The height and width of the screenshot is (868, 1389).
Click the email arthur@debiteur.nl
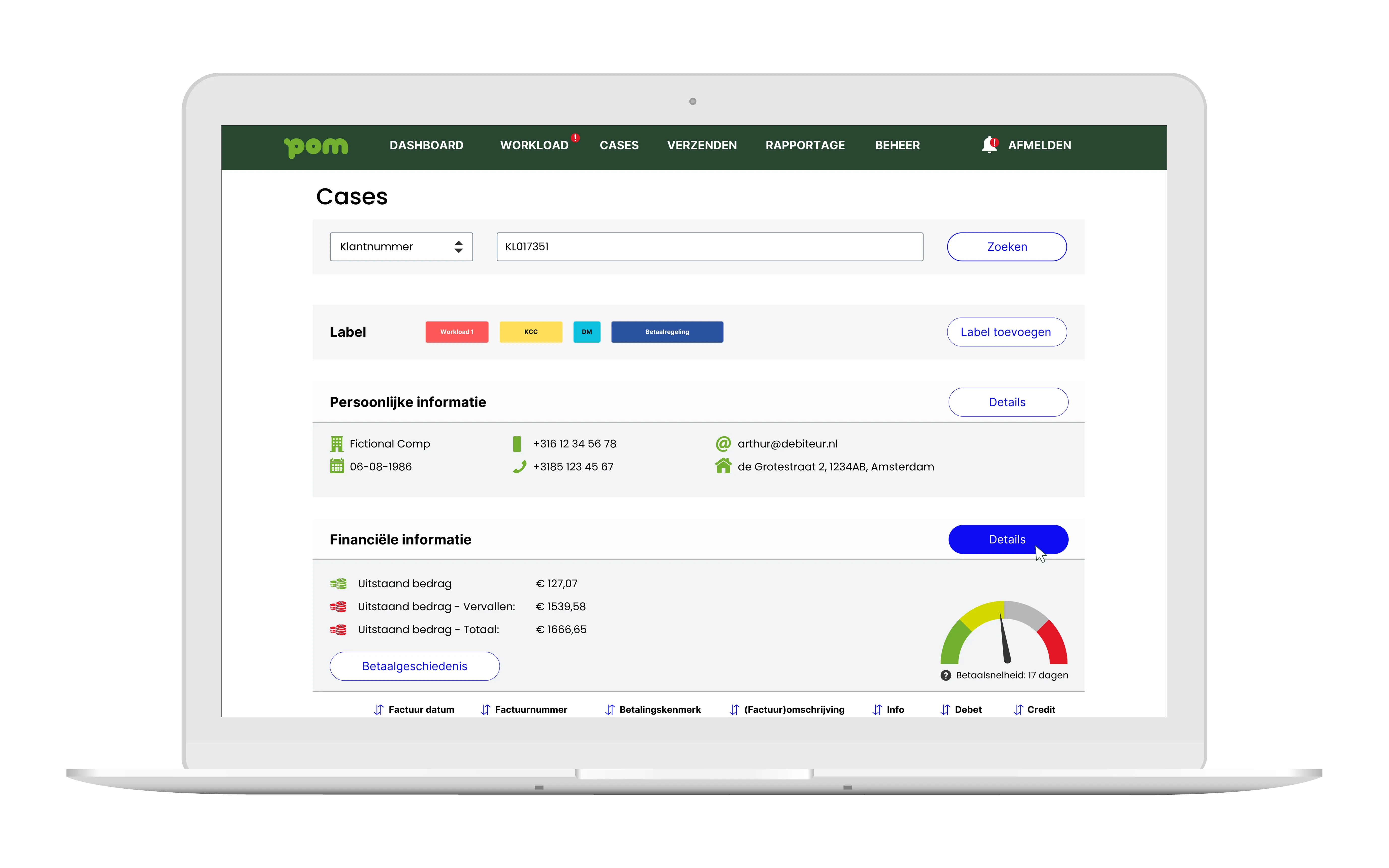click(787, 444)
